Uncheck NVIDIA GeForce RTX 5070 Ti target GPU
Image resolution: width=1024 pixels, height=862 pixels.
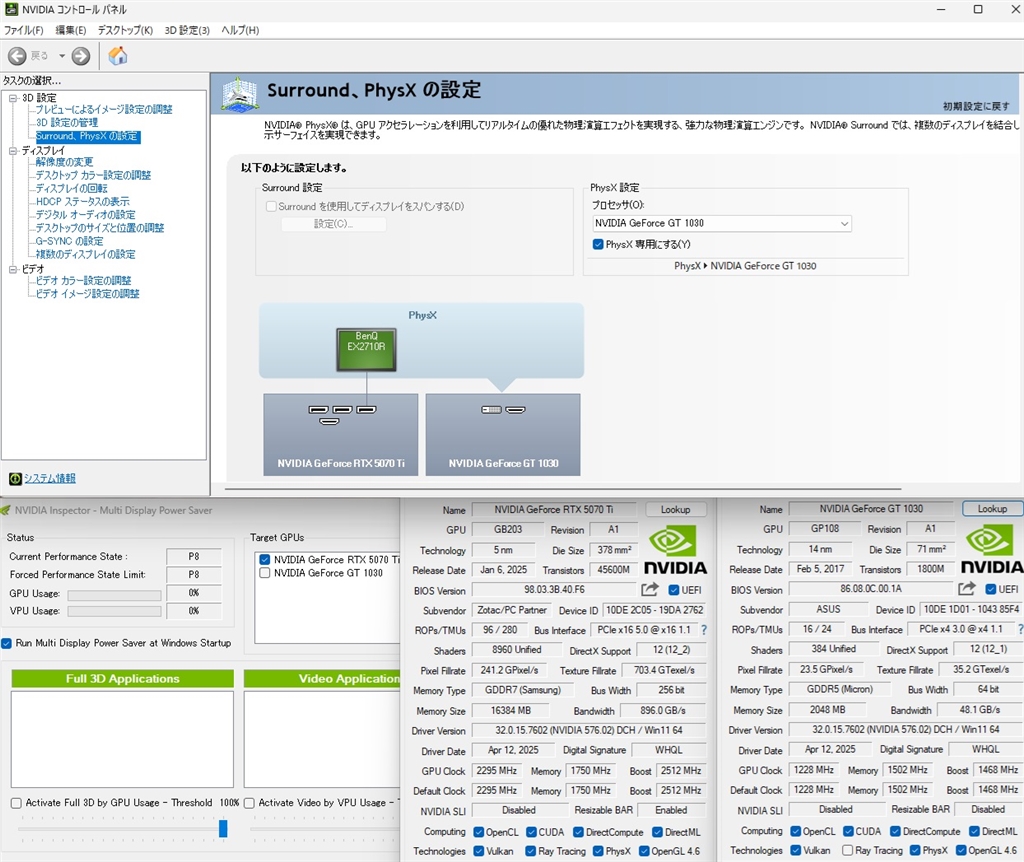coord(264,560)
